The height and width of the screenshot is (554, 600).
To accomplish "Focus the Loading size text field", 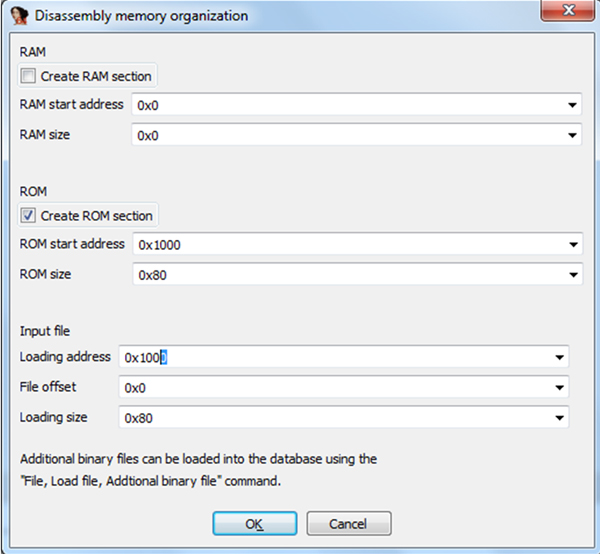I will 335,417.
